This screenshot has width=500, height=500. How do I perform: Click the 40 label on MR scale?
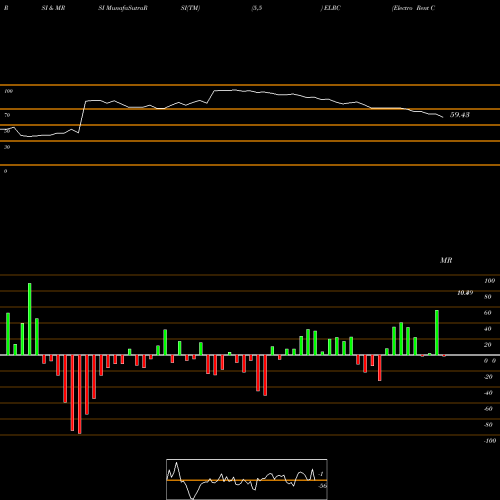[x=488, y=329]
